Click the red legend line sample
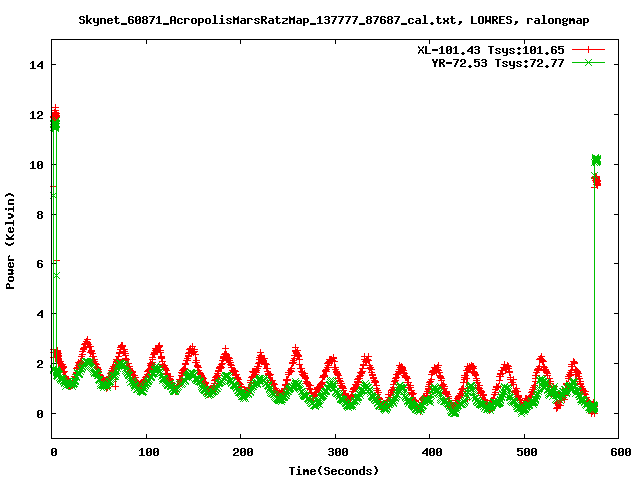640x480 pixels. 588,50
